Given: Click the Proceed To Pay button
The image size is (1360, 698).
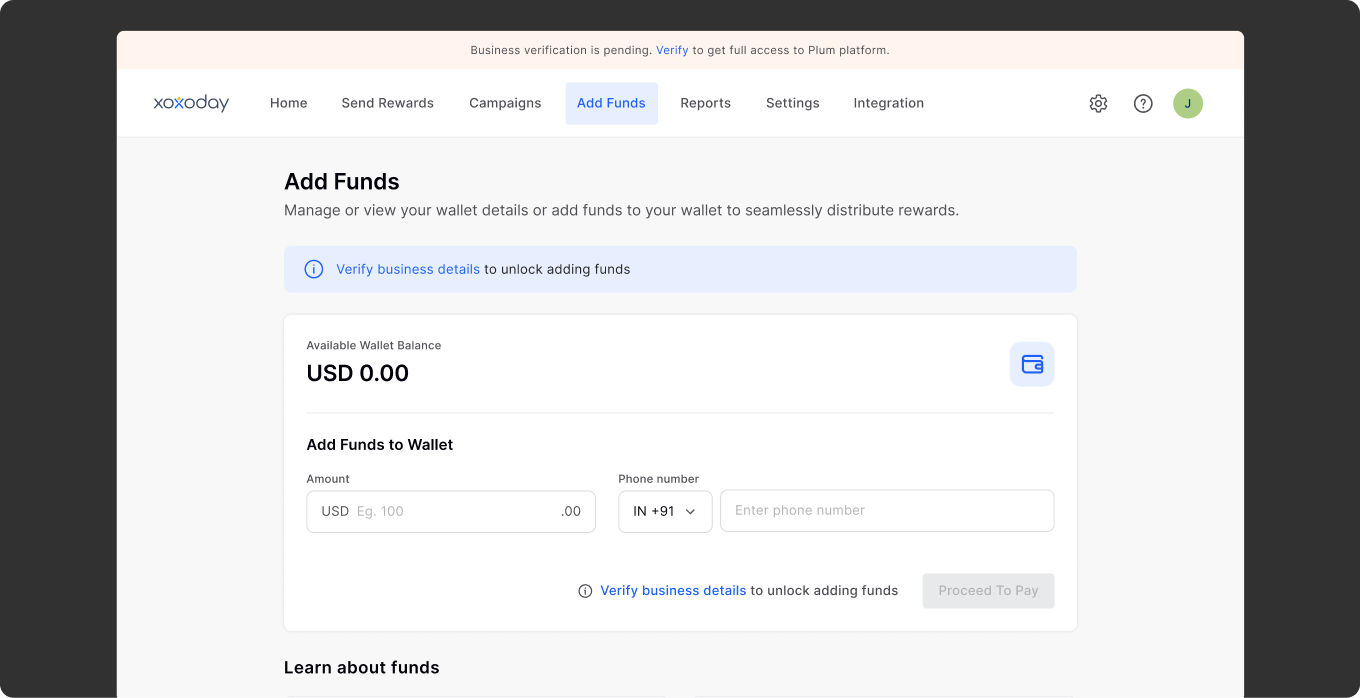Looking at the screenshot, I should (x=988, y=591).
